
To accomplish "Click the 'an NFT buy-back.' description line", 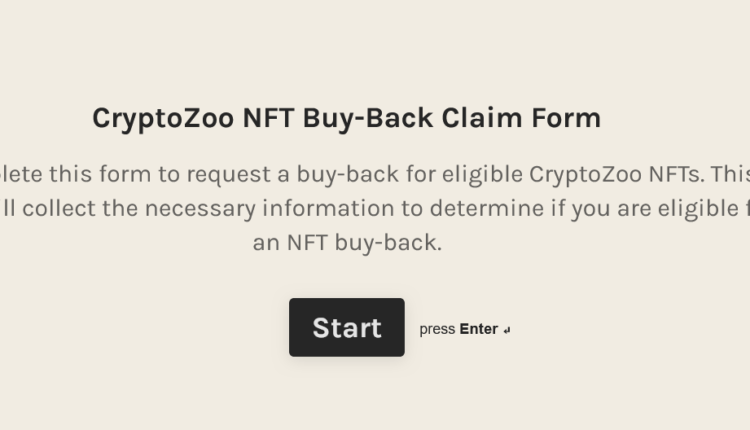I will (346, 243).
